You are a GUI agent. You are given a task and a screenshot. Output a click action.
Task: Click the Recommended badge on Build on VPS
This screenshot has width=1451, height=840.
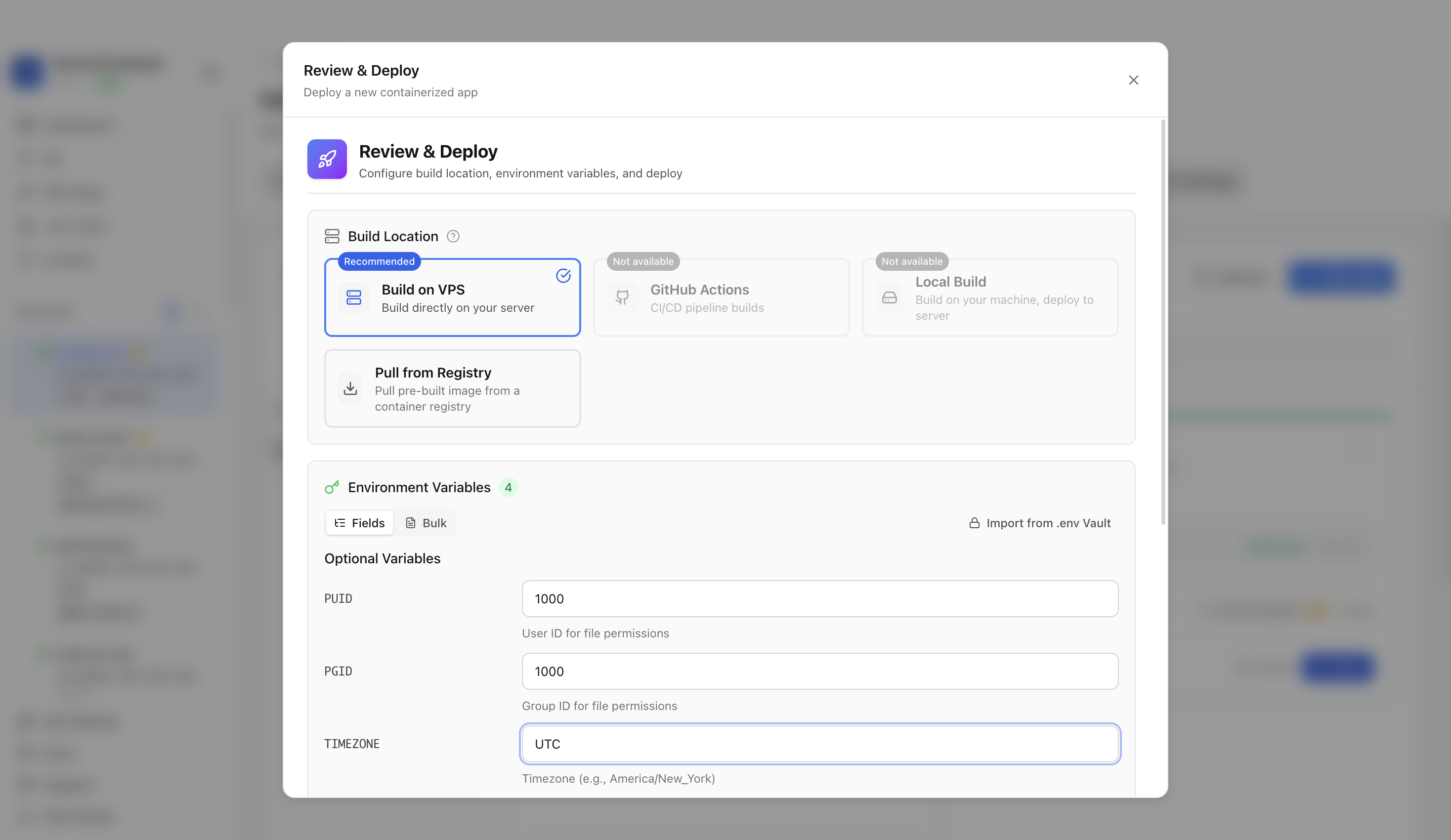click(380, 261)
